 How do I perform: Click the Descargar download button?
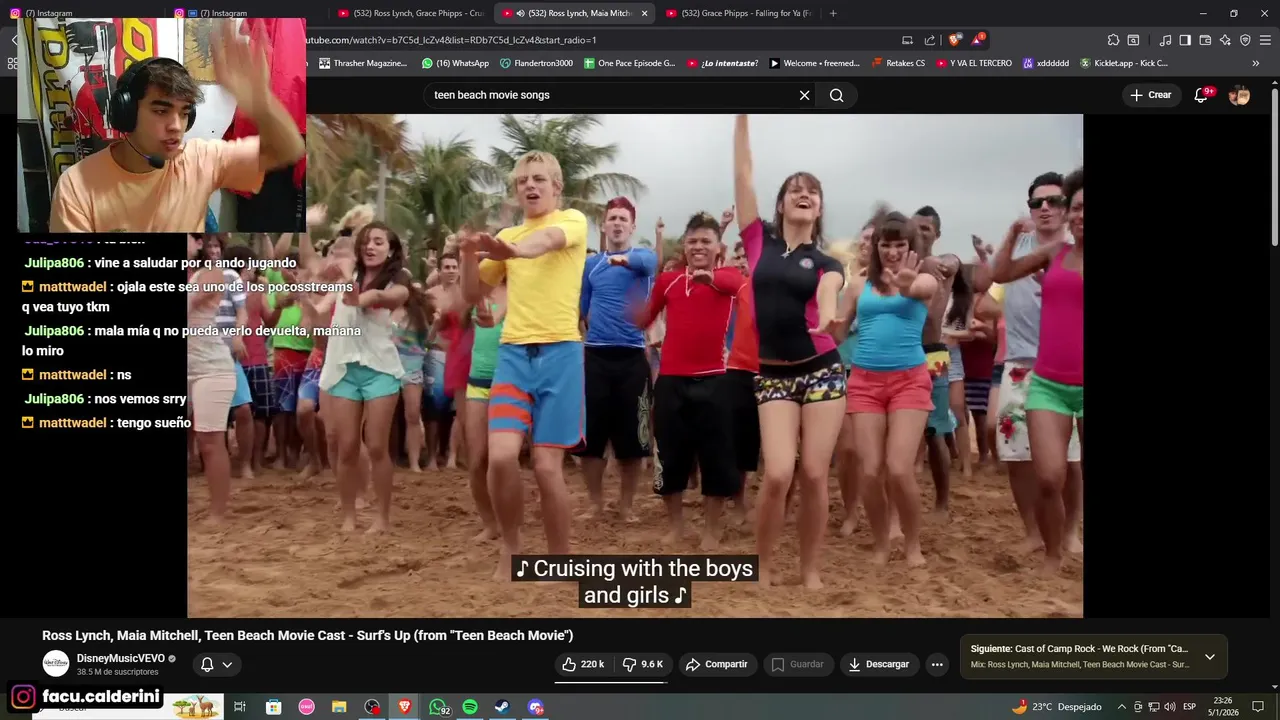[x=879, y=664]
